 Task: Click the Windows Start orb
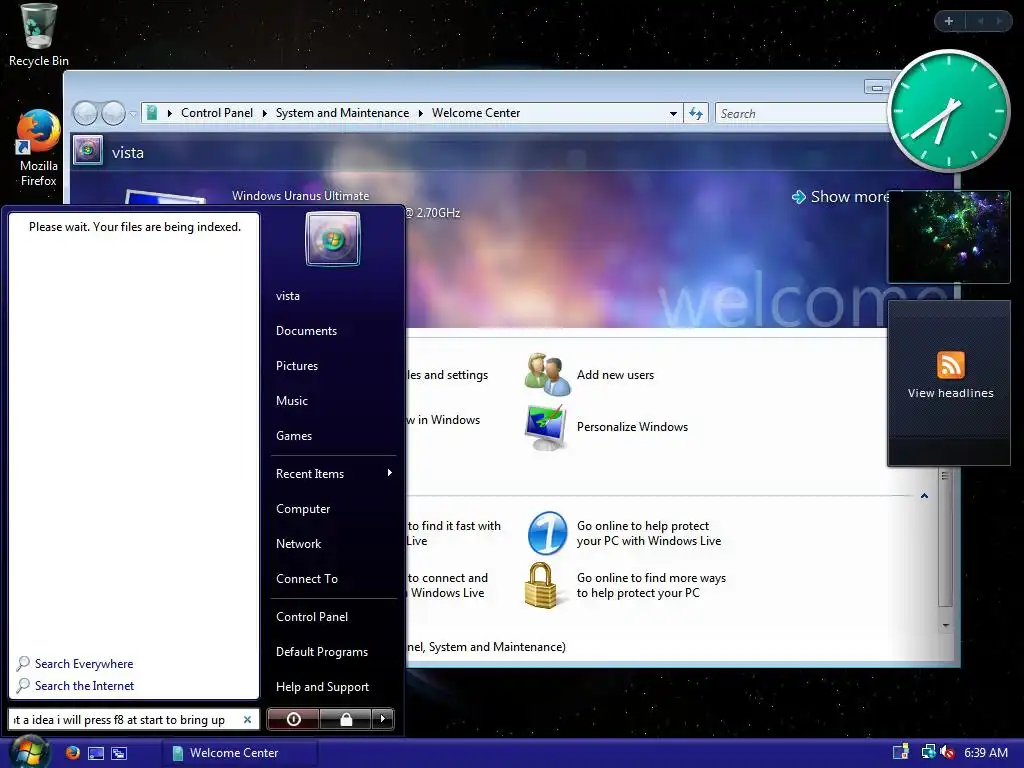30,752
